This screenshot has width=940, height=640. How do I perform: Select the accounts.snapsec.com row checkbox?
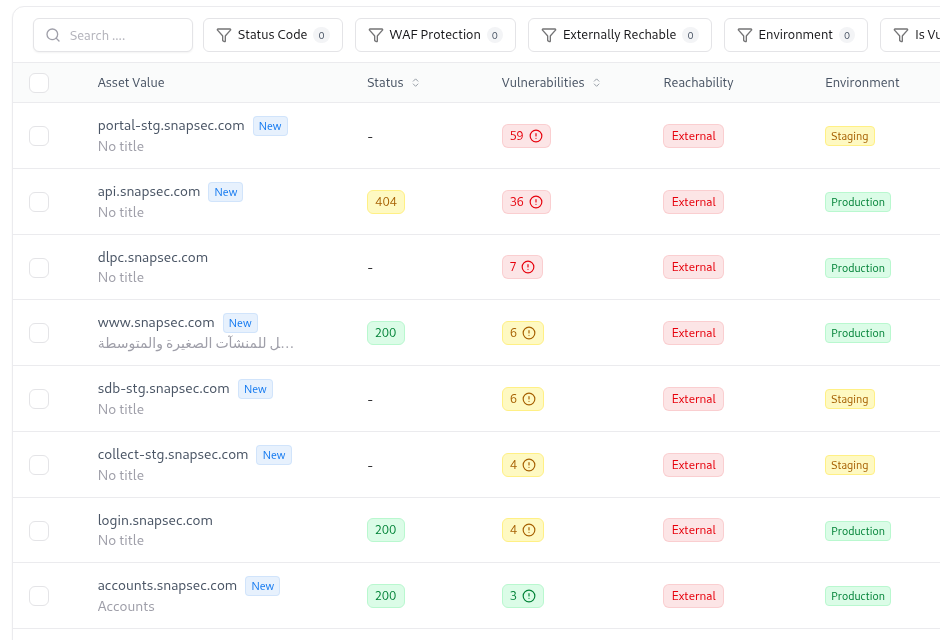[x=39, y=596]
